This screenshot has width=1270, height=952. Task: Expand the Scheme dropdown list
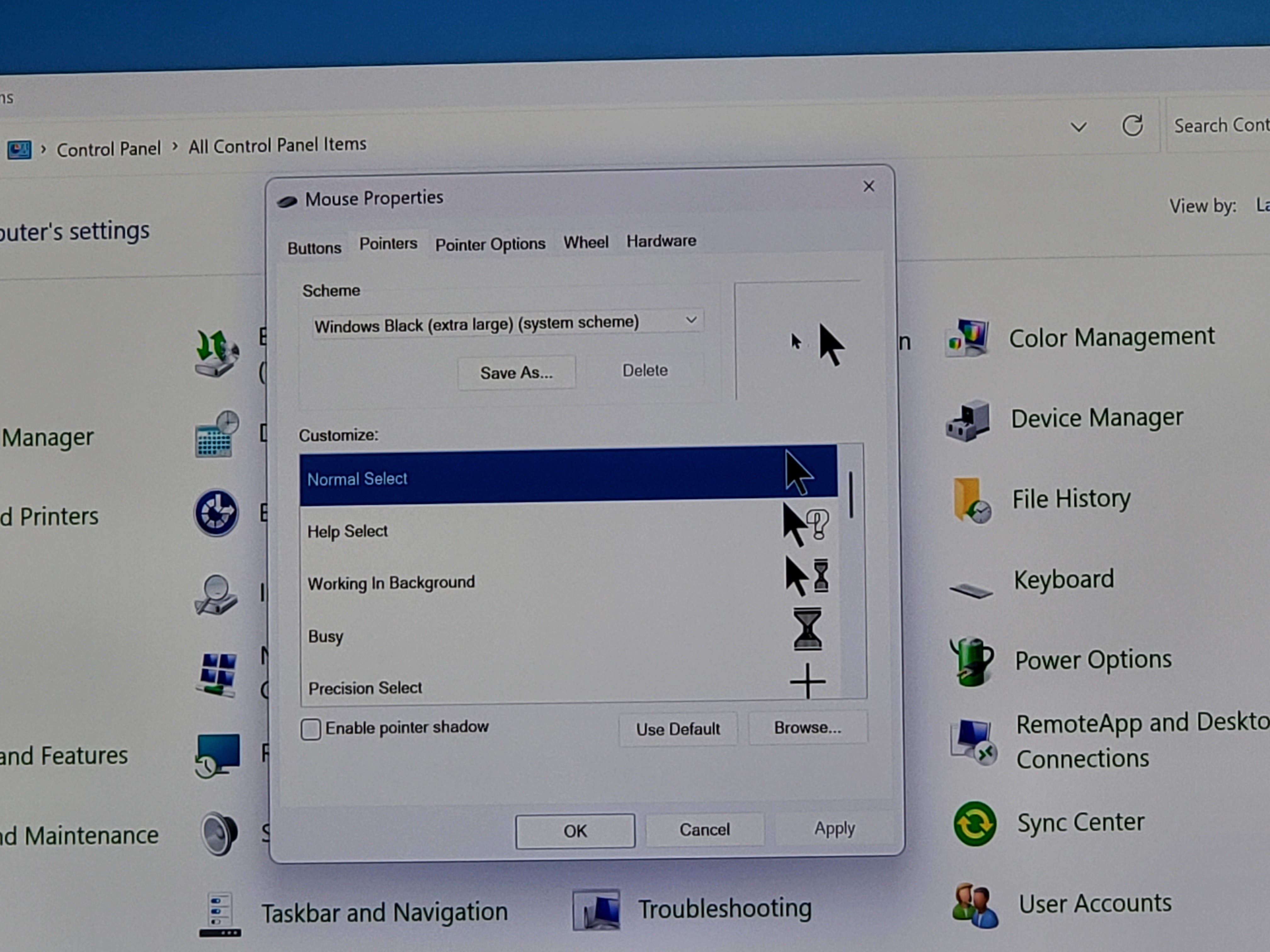coord(691,320)
